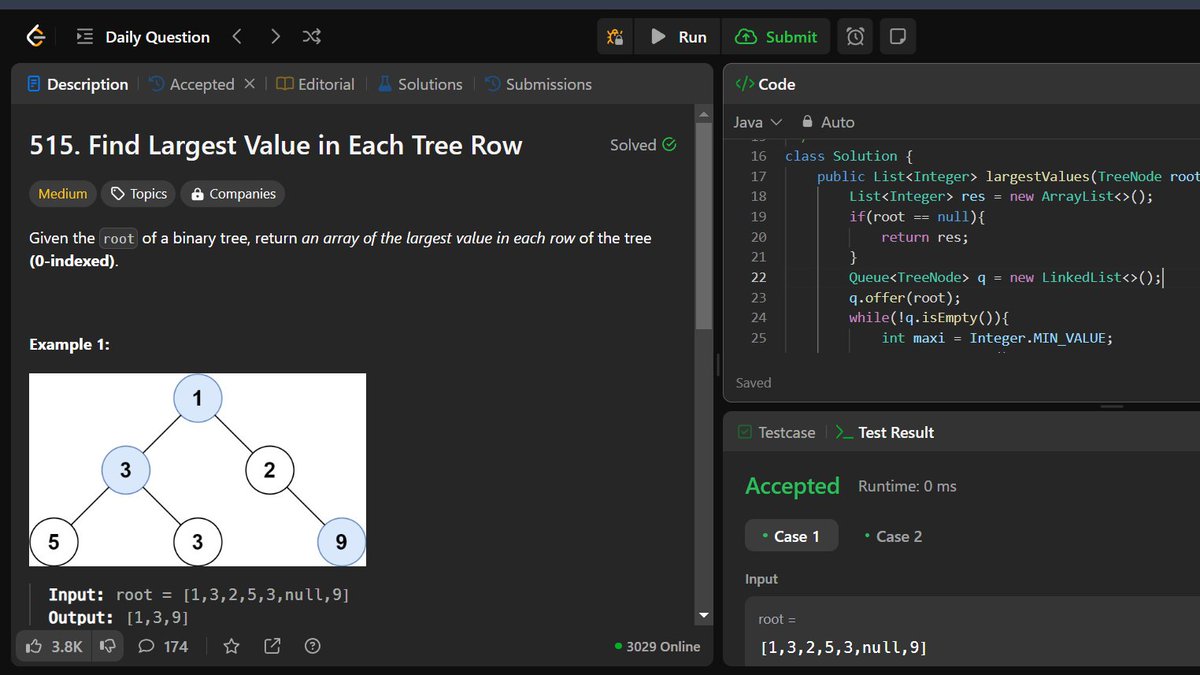Click the Code panel header
The height and width of the screenshot is (675, 1200).
(x=765, y=84)
